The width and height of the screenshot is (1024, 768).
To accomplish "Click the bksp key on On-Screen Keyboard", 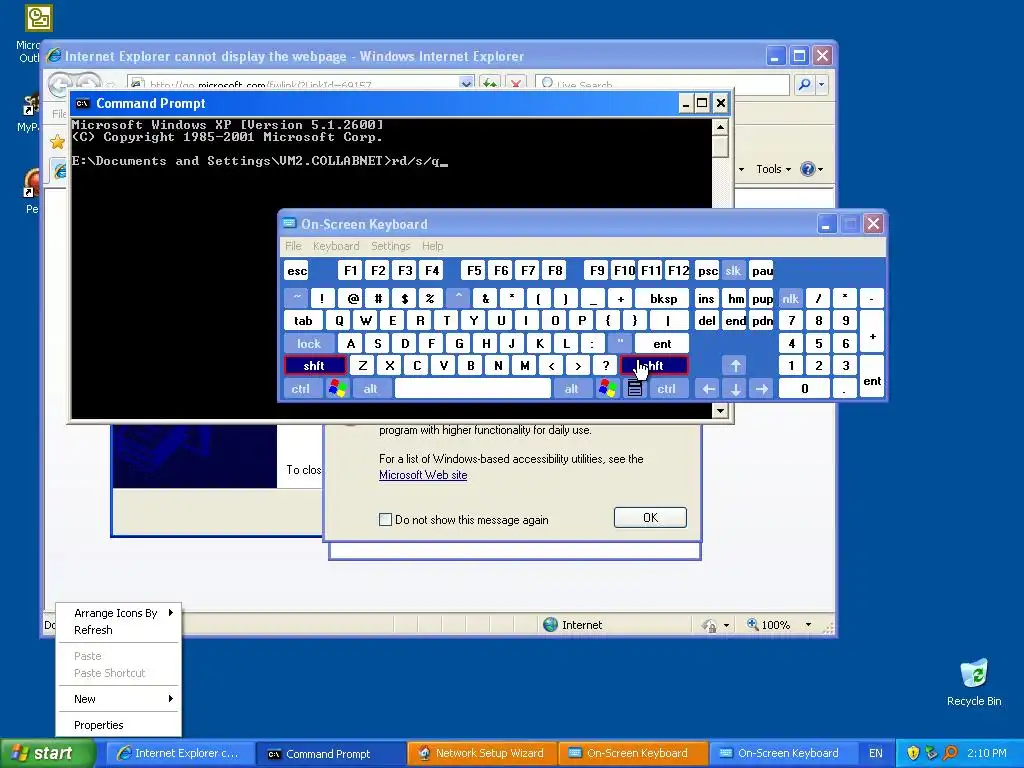I will [x=662, y=298].
